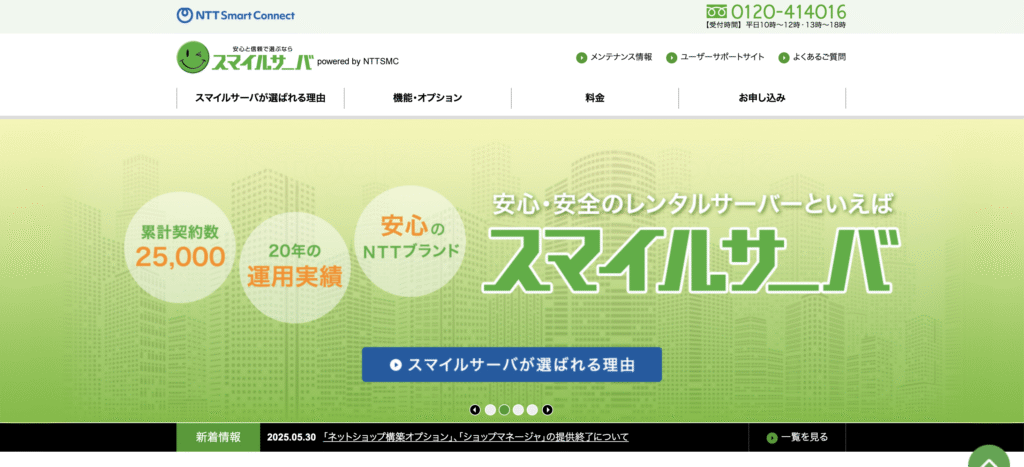Click the 受付時間 hours text
1024x467 pixels.
[776, 25]
